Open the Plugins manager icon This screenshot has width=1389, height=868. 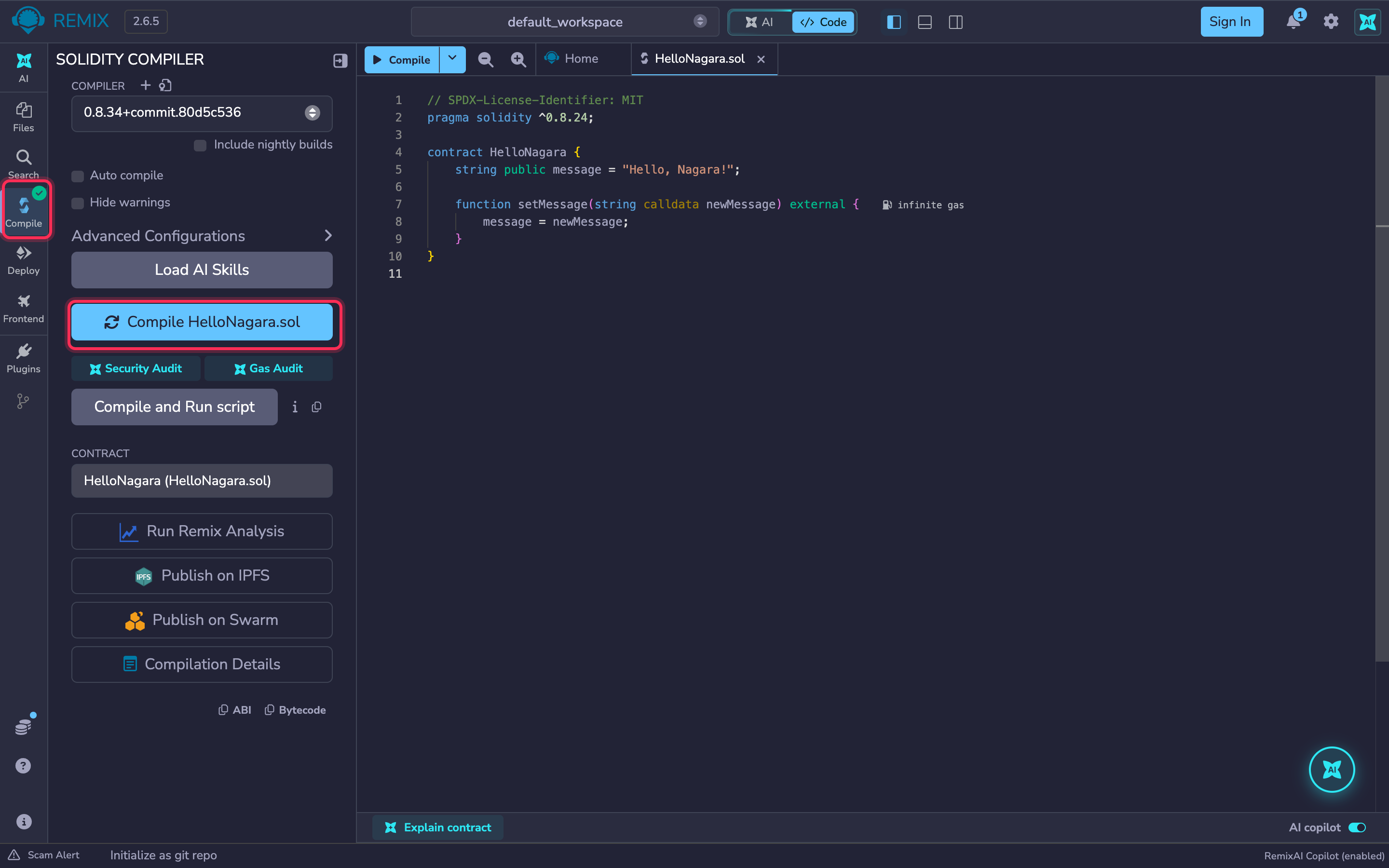(24, 358)
